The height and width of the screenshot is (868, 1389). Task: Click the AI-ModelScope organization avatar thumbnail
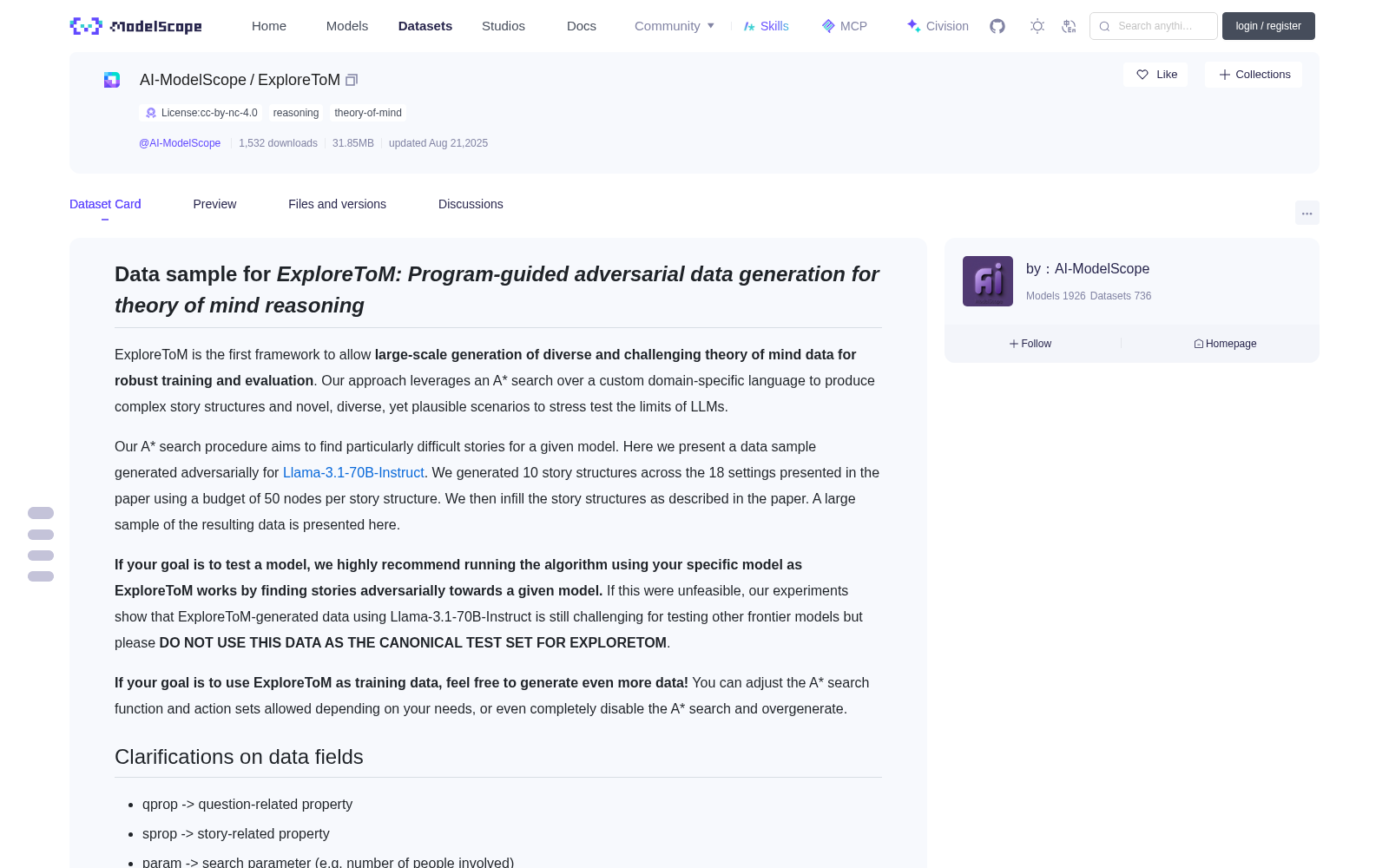tap(988, 281)
